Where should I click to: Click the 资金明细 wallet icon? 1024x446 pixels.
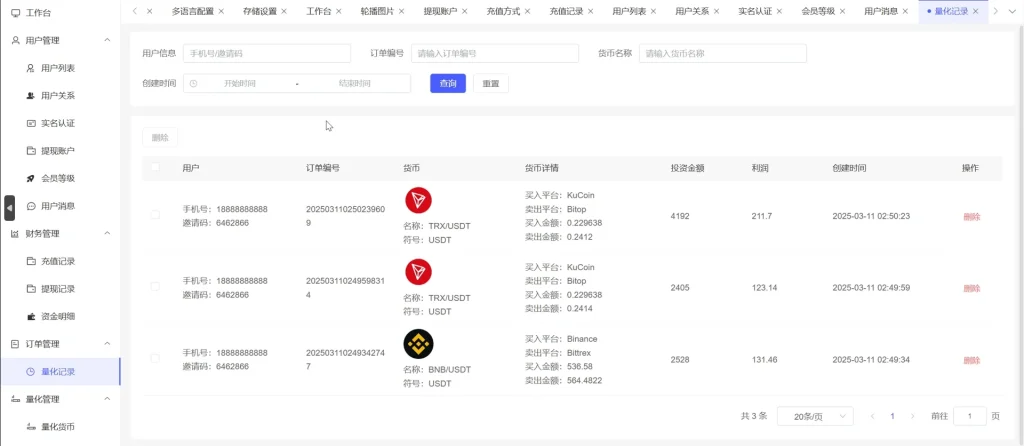tap(31, 316)
